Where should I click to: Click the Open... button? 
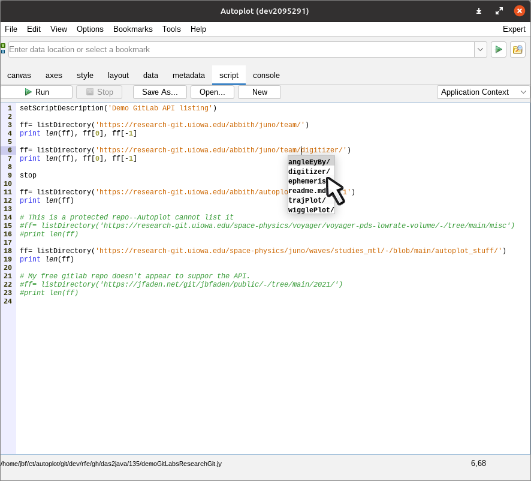[212, 92]
